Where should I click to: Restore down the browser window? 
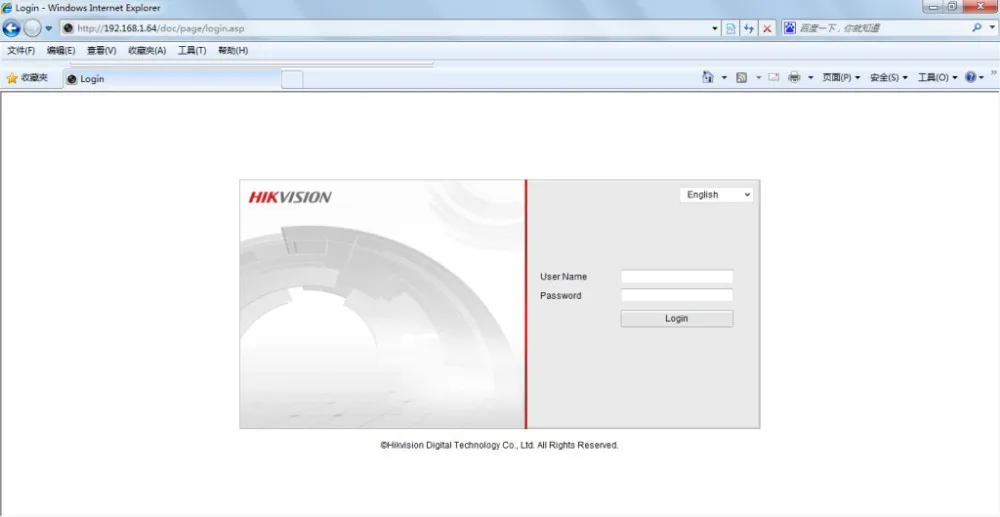953,6
